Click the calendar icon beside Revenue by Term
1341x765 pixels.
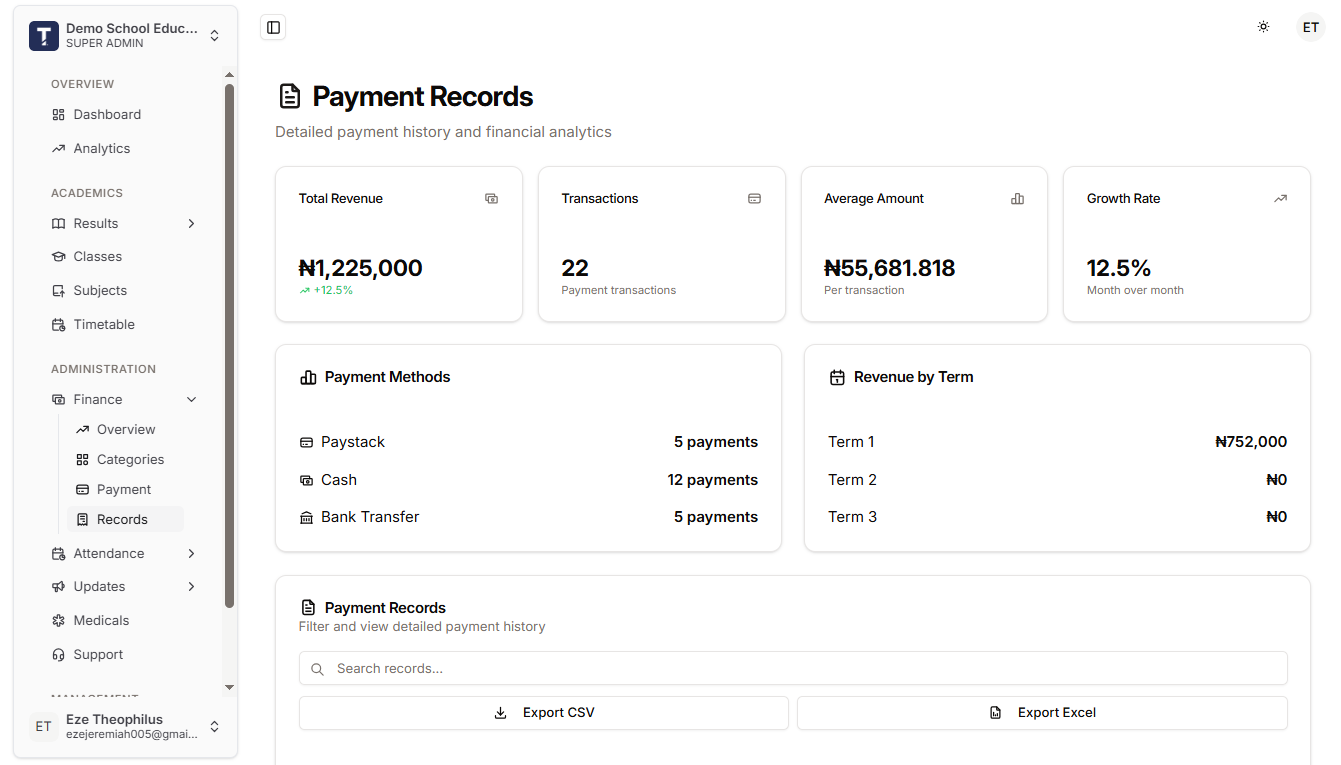(836, 377)
